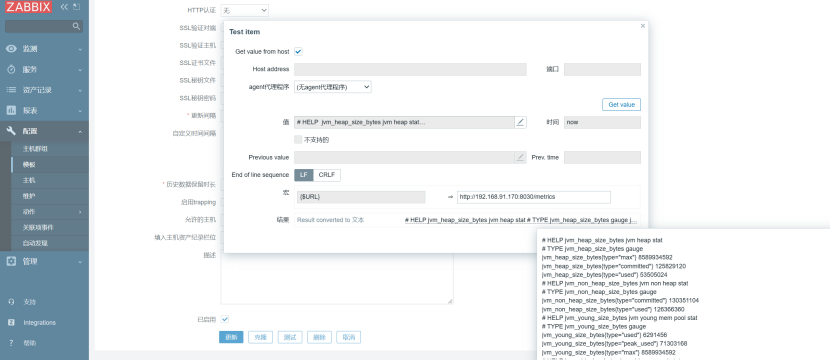831x360 pixels.
Task: Toggle the 已启用 checkbox
Action: tap(225, 319)
